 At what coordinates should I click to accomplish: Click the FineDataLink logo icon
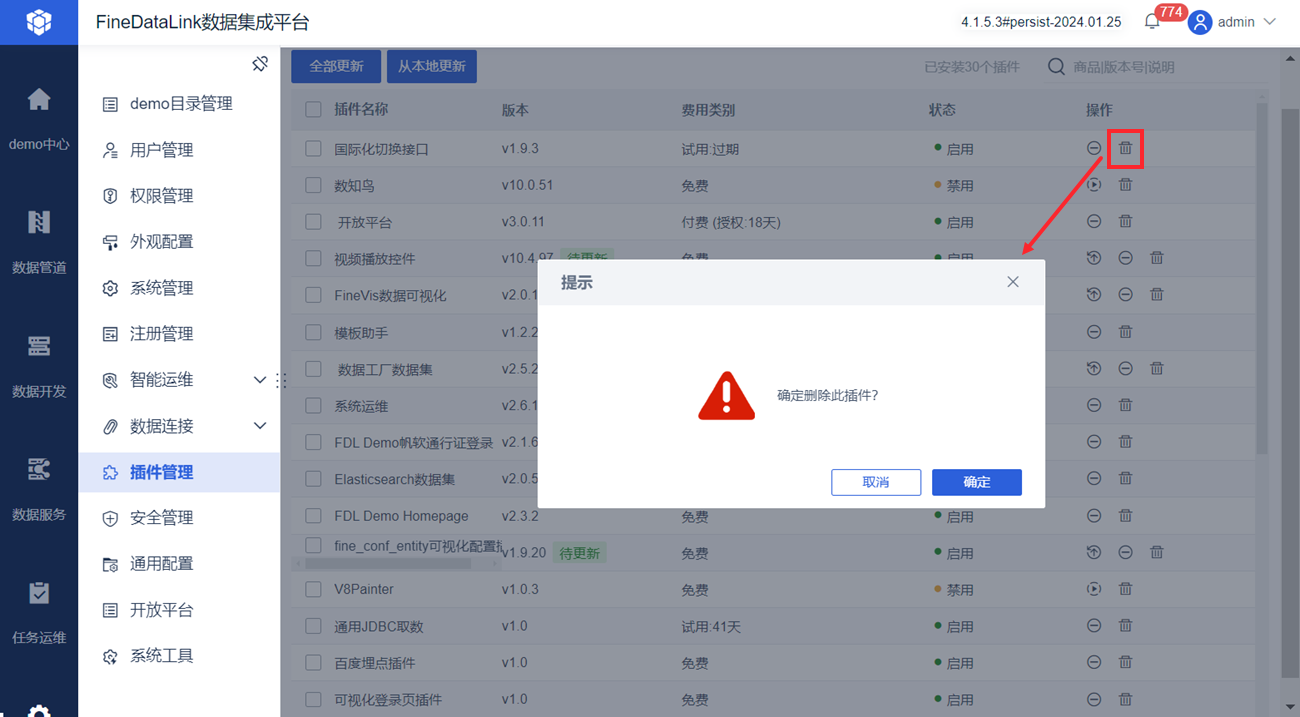tap(39, 22)
